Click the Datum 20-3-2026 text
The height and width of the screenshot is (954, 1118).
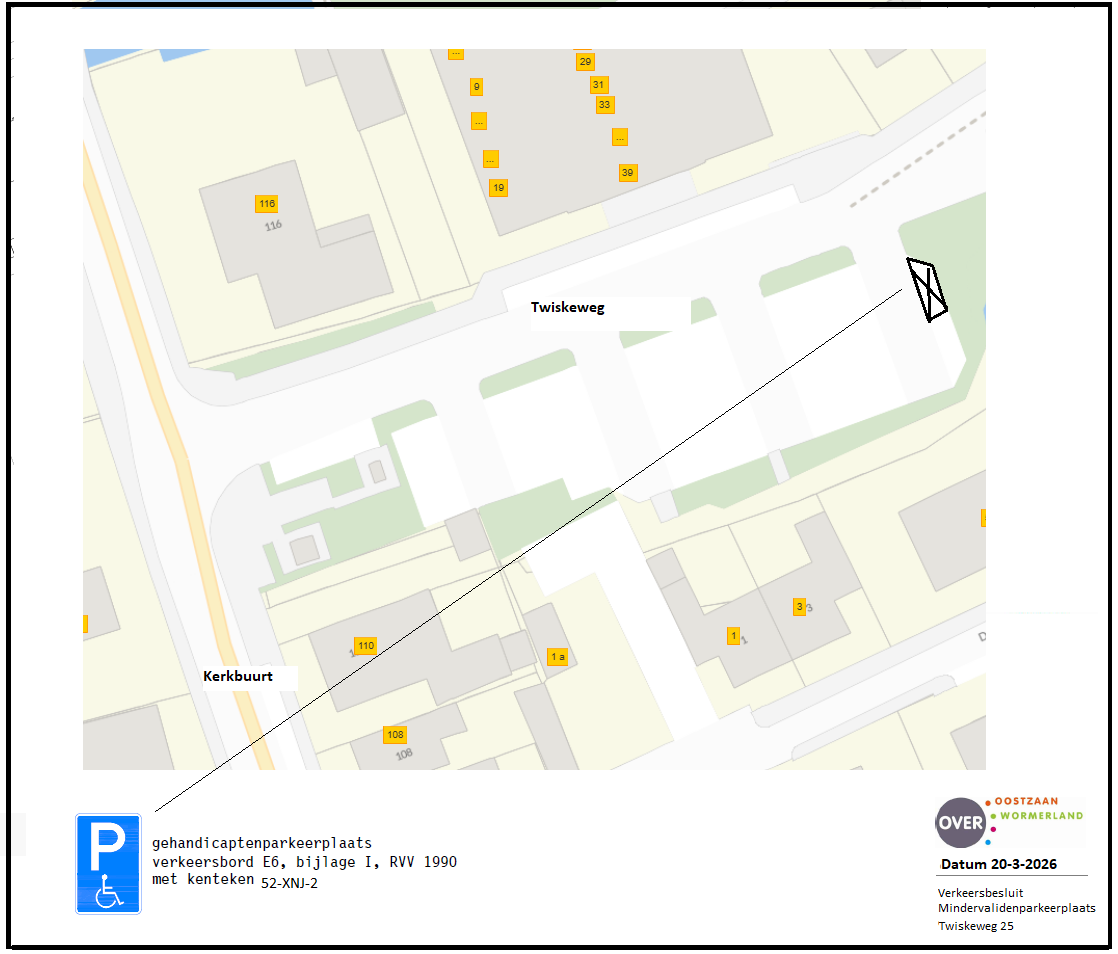click(998, 864)
